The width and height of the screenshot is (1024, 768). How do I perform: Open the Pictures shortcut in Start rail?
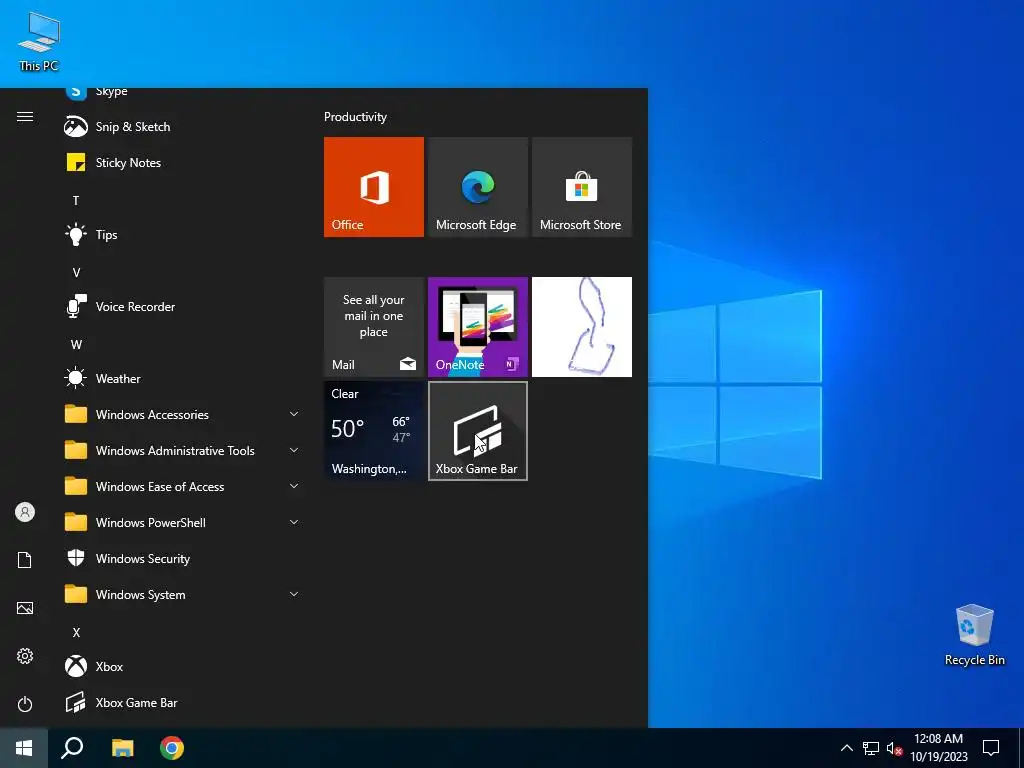click(x=25, y=608)
